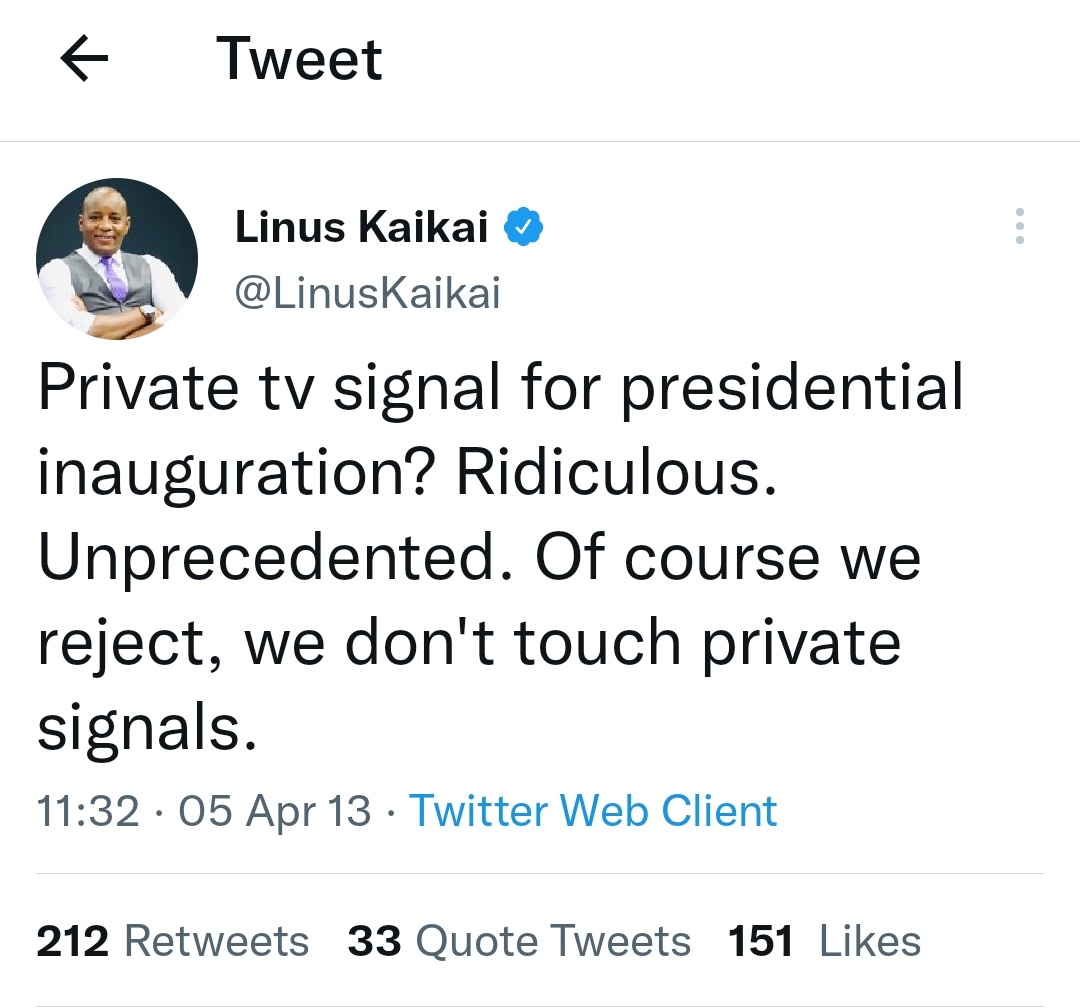Open the Linus Kaikai display name
The image size is (1080, 1008).
click(361, 228)
